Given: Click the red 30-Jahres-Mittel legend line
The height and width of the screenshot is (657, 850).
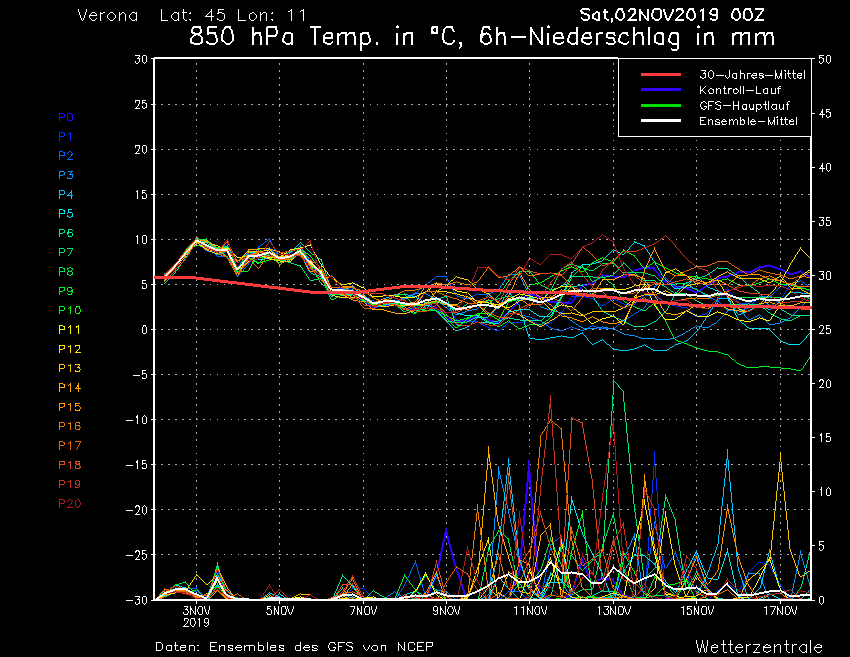Looking at the screenshot, I should pyautogui.click(x=661, y=74).
